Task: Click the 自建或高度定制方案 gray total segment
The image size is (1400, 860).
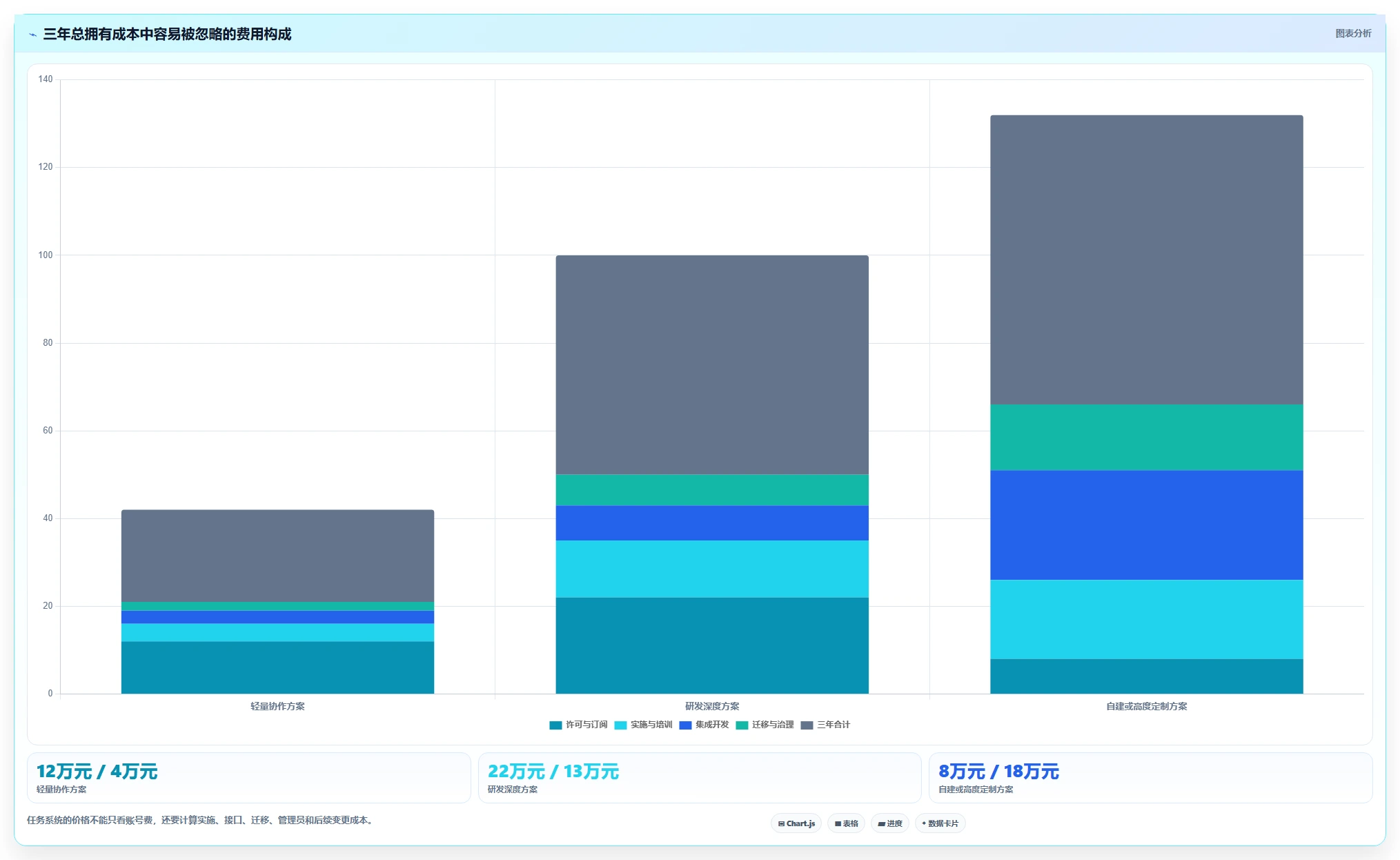Action: 1147,260
